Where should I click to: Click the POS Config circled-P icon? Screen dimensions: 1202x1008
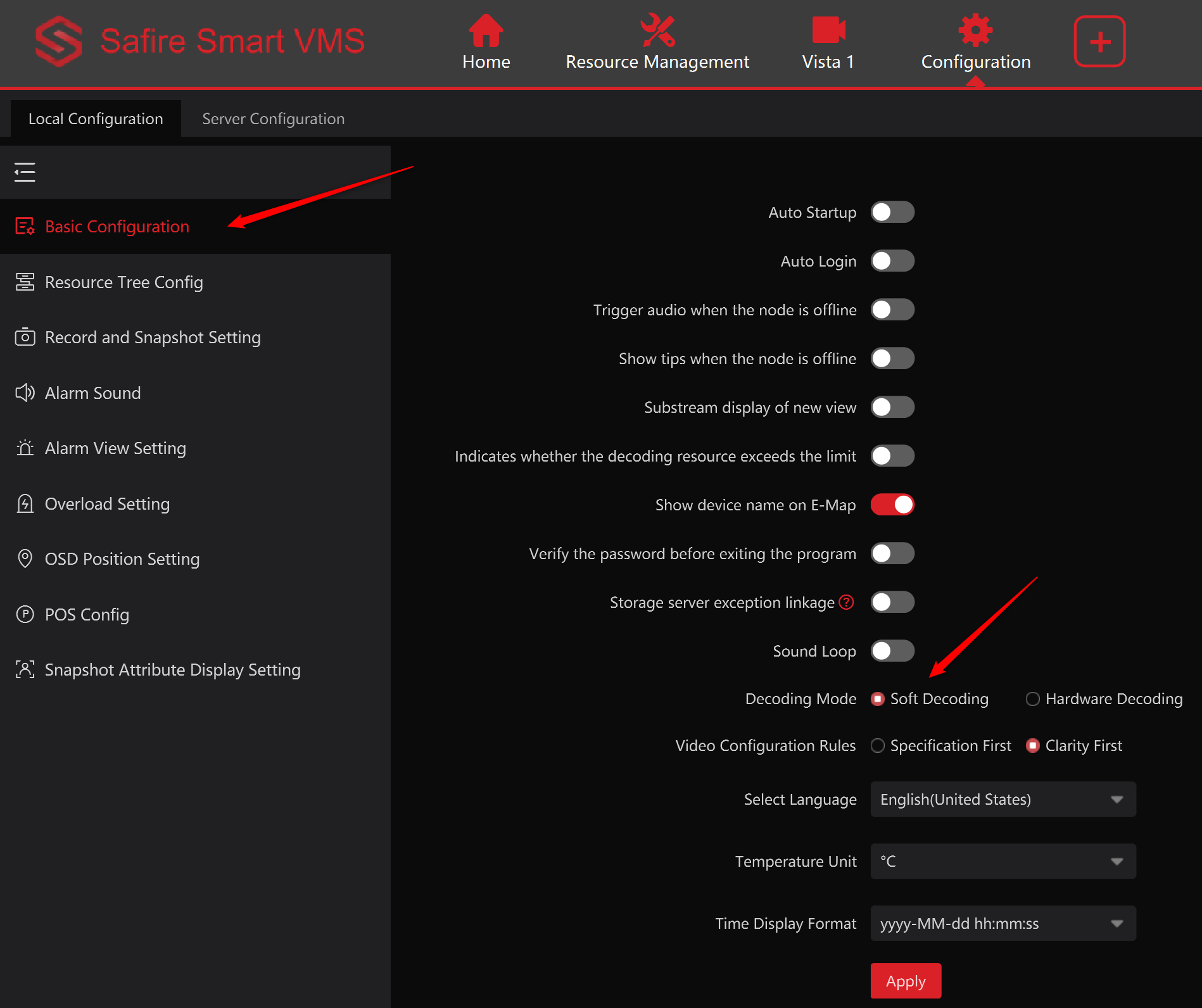point(25,614)
